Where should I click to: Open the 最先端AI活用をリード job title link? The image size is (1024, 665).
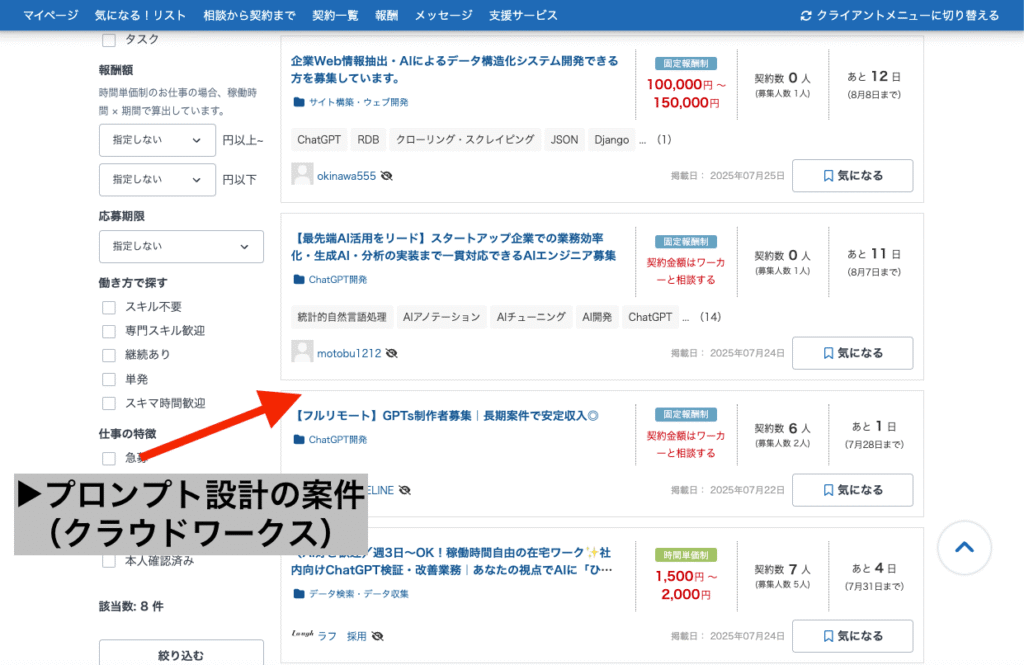(x=453, y=247)
